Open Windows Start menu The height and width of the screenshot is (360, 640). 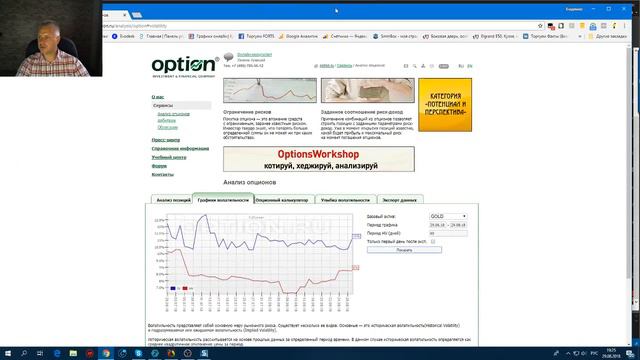click(8, 353)
